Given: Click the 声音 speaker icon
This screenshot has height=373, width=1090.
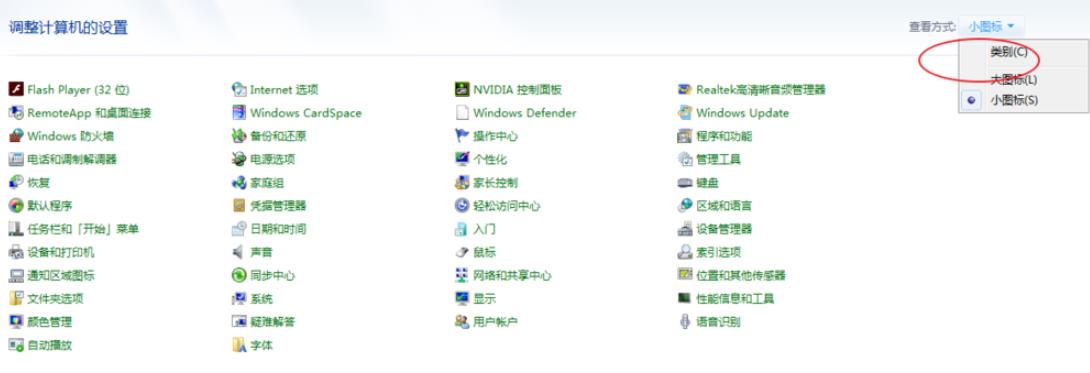Looking at the screenshot, I should coord(239,252).
